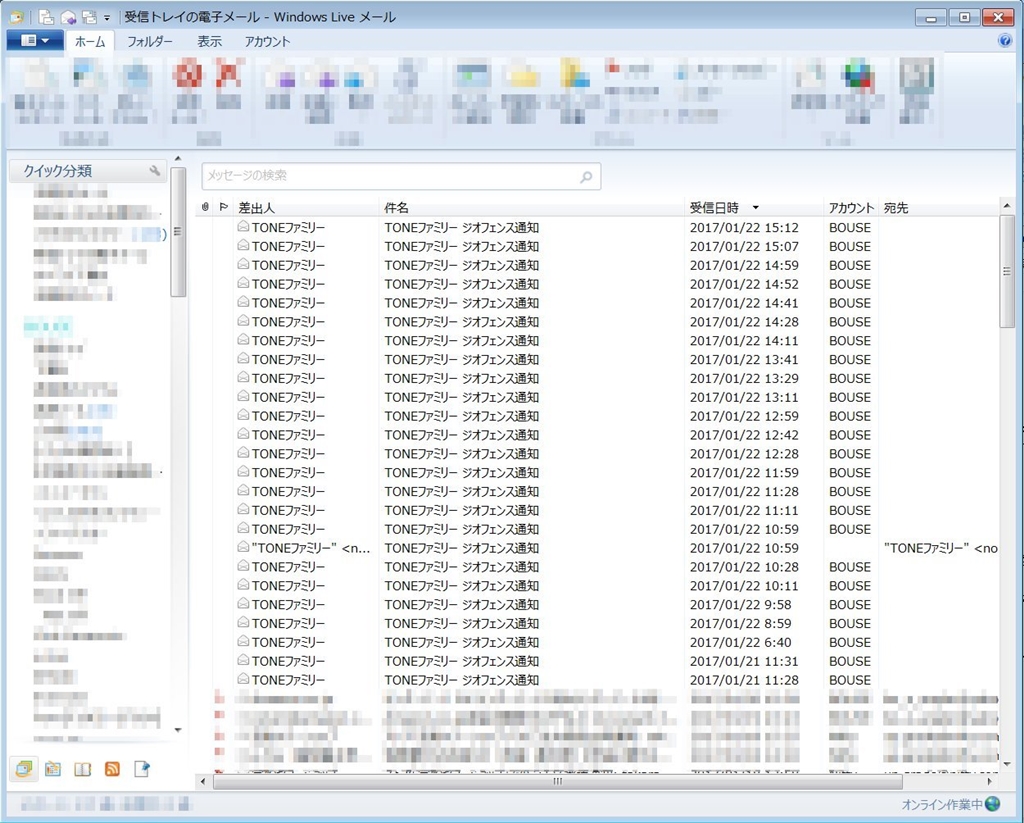This screenshot has width=1024, height=823.
Task: Click the blue help question mark icon
Action: (x=1005, y=40)
